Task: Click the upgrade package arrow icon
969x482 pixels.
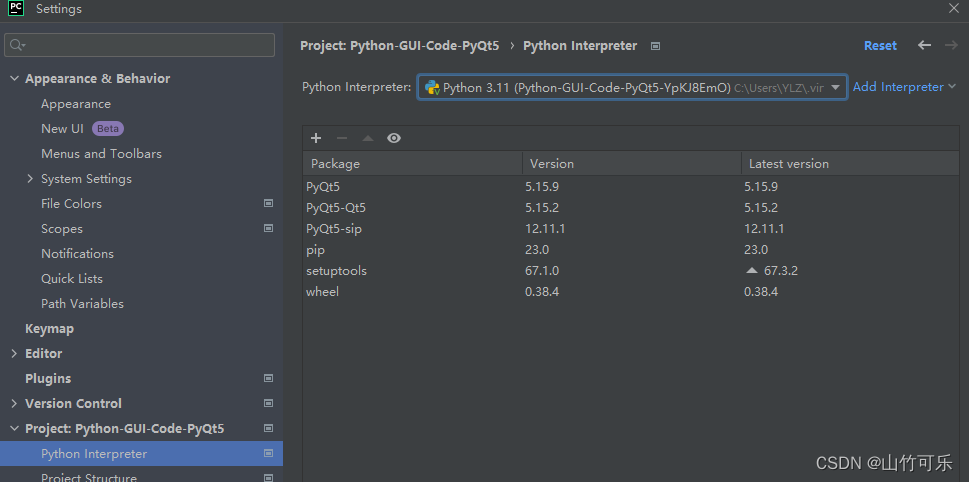Action: (368, 138)
